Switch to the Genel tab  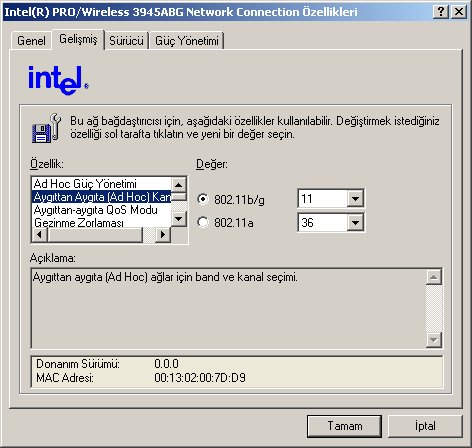[31, 41]
